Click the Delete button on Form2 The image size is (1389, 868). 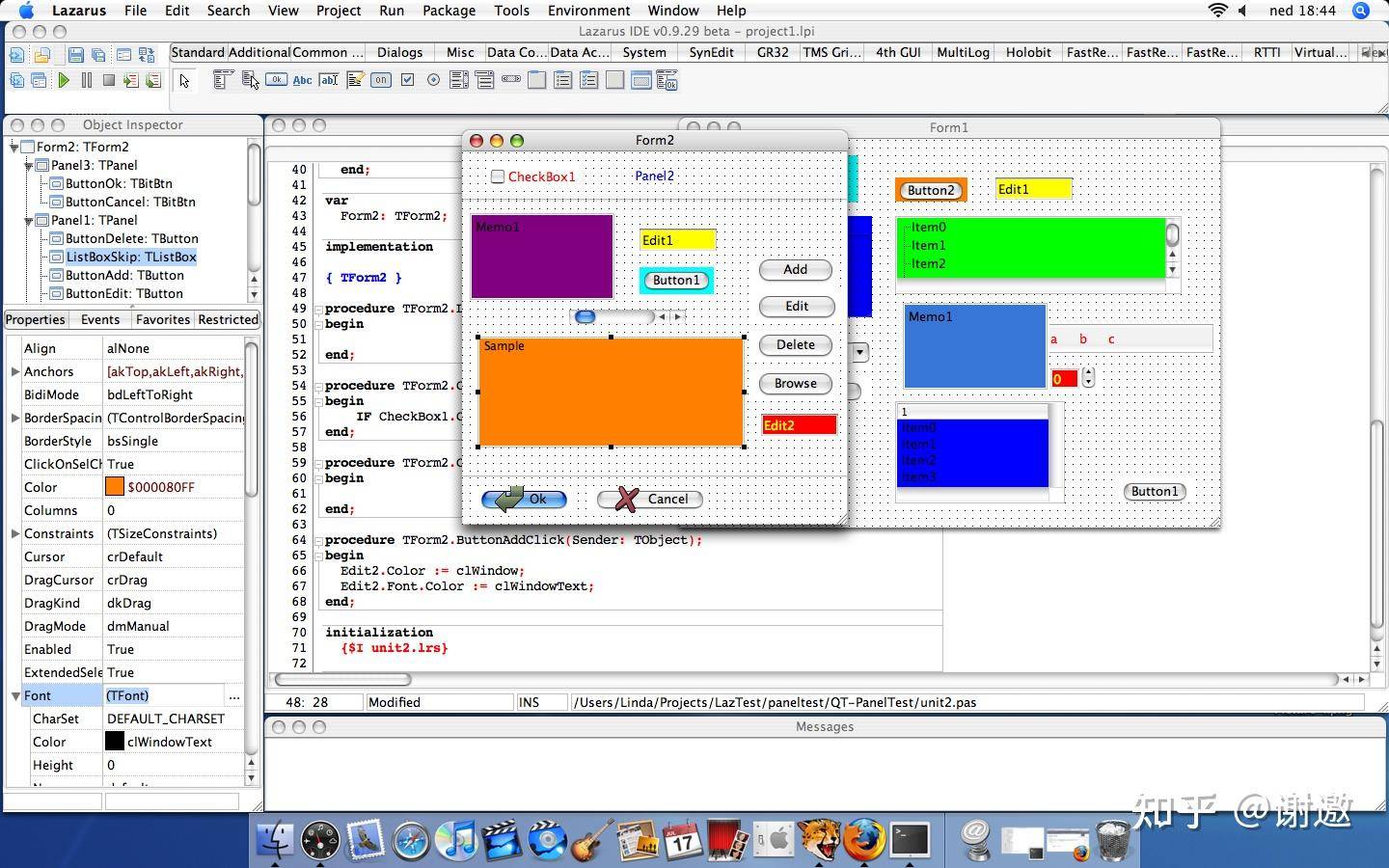pyautogui.click(x=796, y=344)
